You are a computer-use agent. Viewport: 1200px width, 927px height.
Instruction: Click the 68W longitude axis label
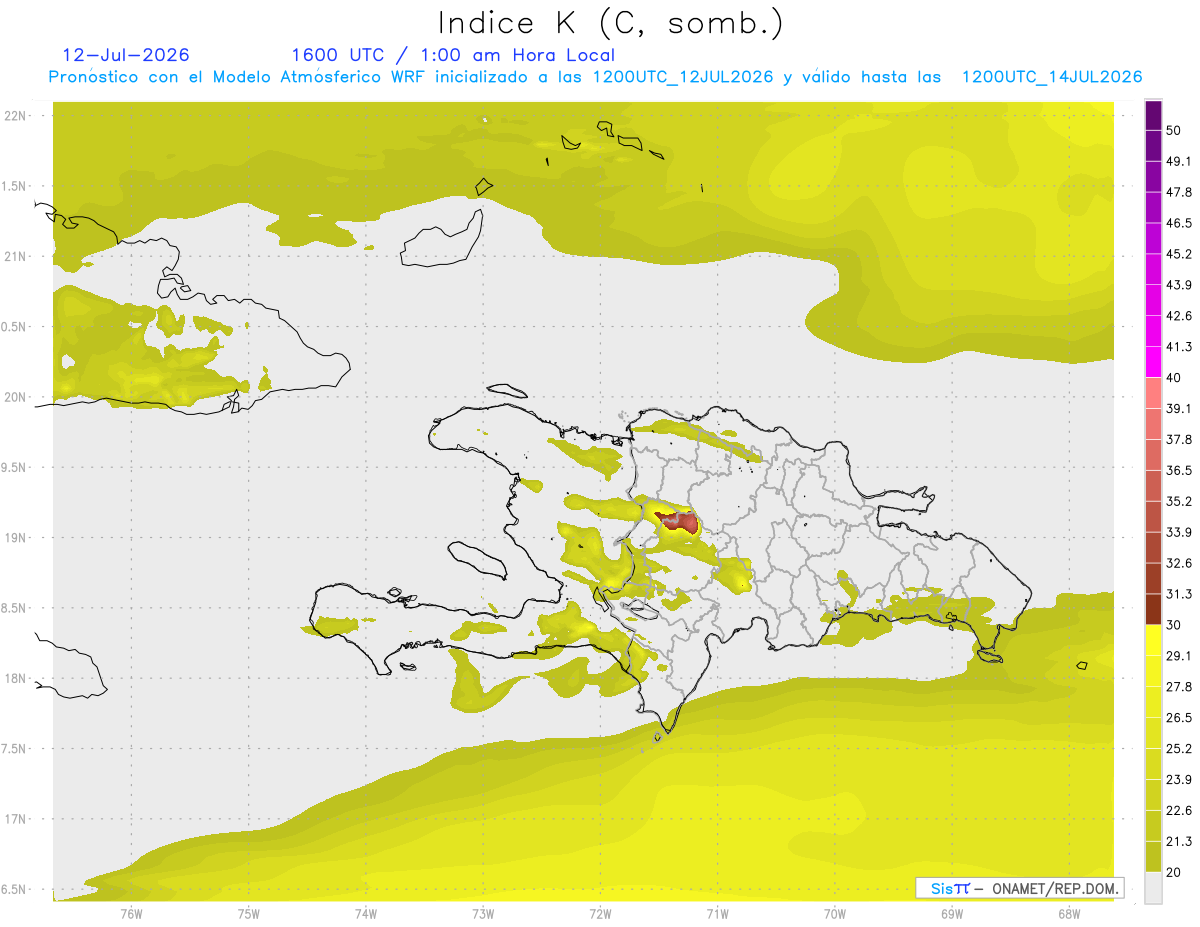tap(1068, 913)
